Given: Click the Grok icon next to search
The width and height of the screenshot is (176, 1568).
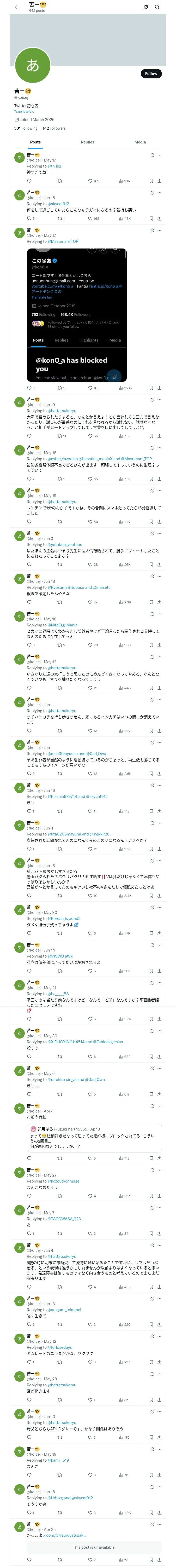Looking at the screenshot, I should 146,7.
